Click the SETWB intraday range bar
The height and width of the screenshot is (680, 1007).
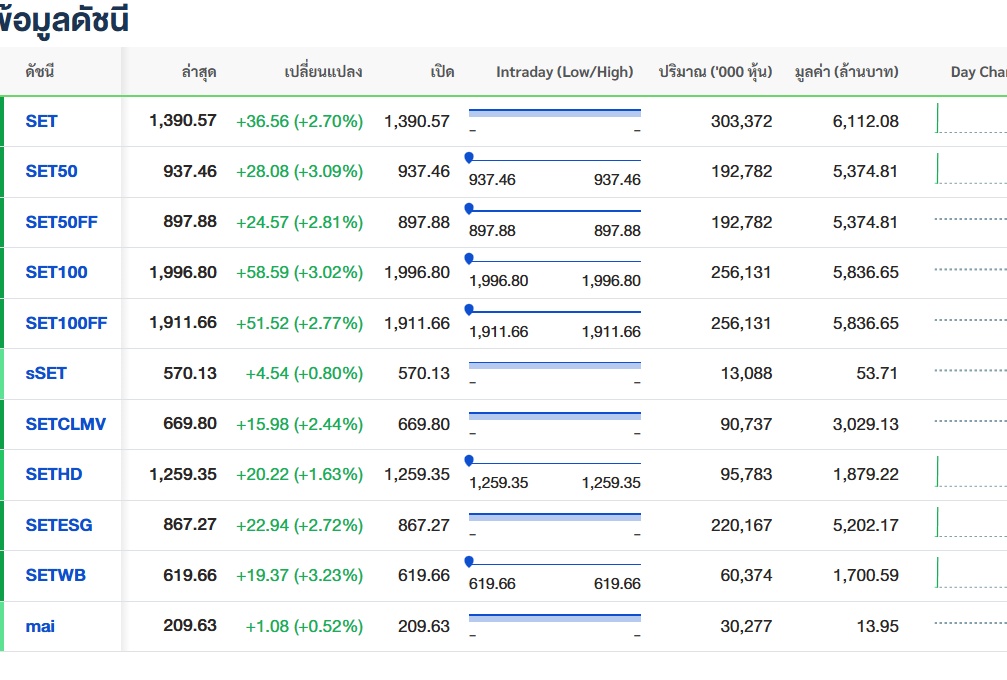(555, 563)
